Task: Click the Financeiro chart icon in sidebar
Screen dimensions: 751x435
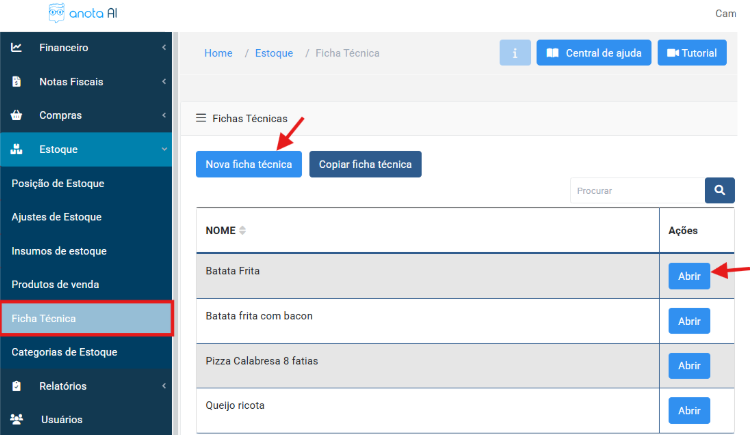Action: tap(17, 48)
